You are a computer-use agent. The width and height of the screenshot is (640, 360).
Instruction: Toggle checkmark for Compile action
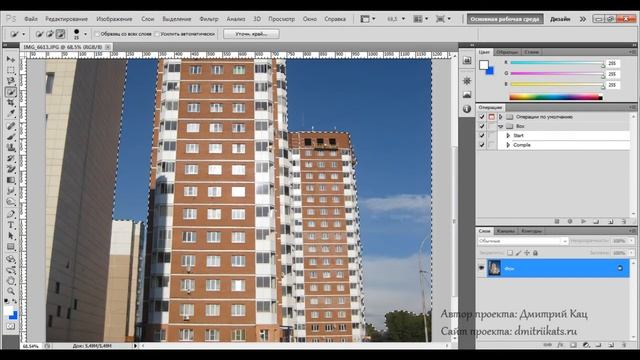pyautogui.click(x=482, y=145)
